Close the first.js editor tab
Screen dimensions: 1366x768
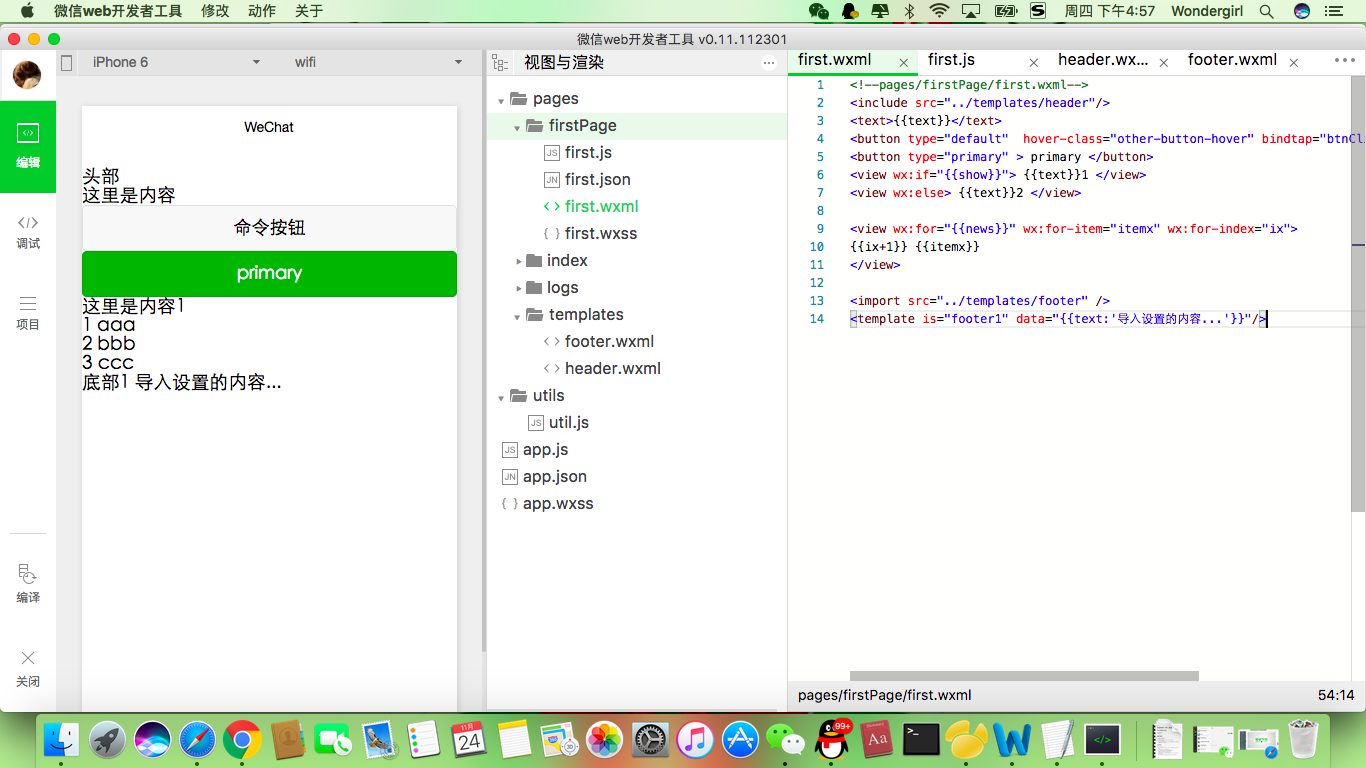click(x=1034, y=62)
